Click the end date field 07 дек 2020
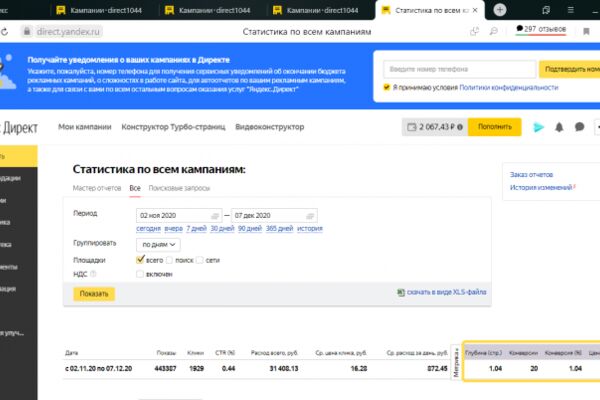Viewport: 600px width, 400px height. (274, 216)
